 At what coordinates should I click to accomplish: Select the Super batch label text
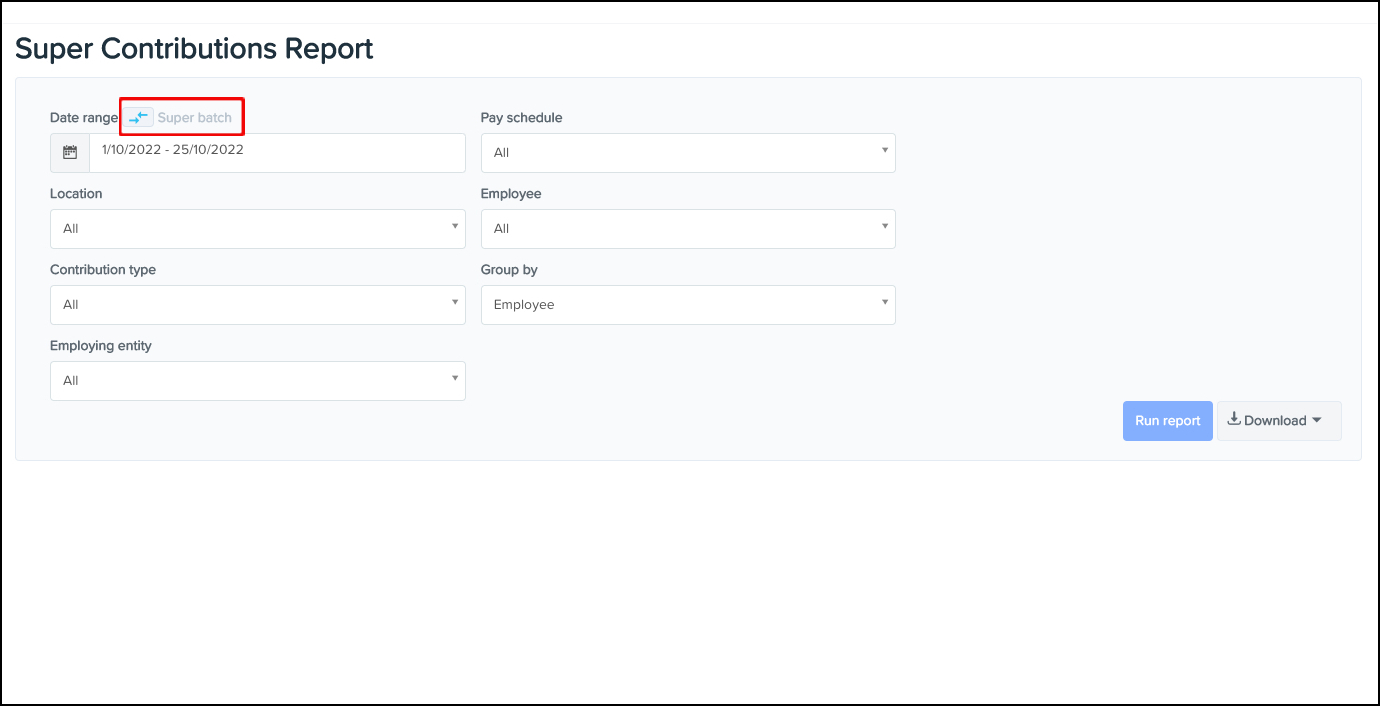pyautogui.click(x=195, y=118)
